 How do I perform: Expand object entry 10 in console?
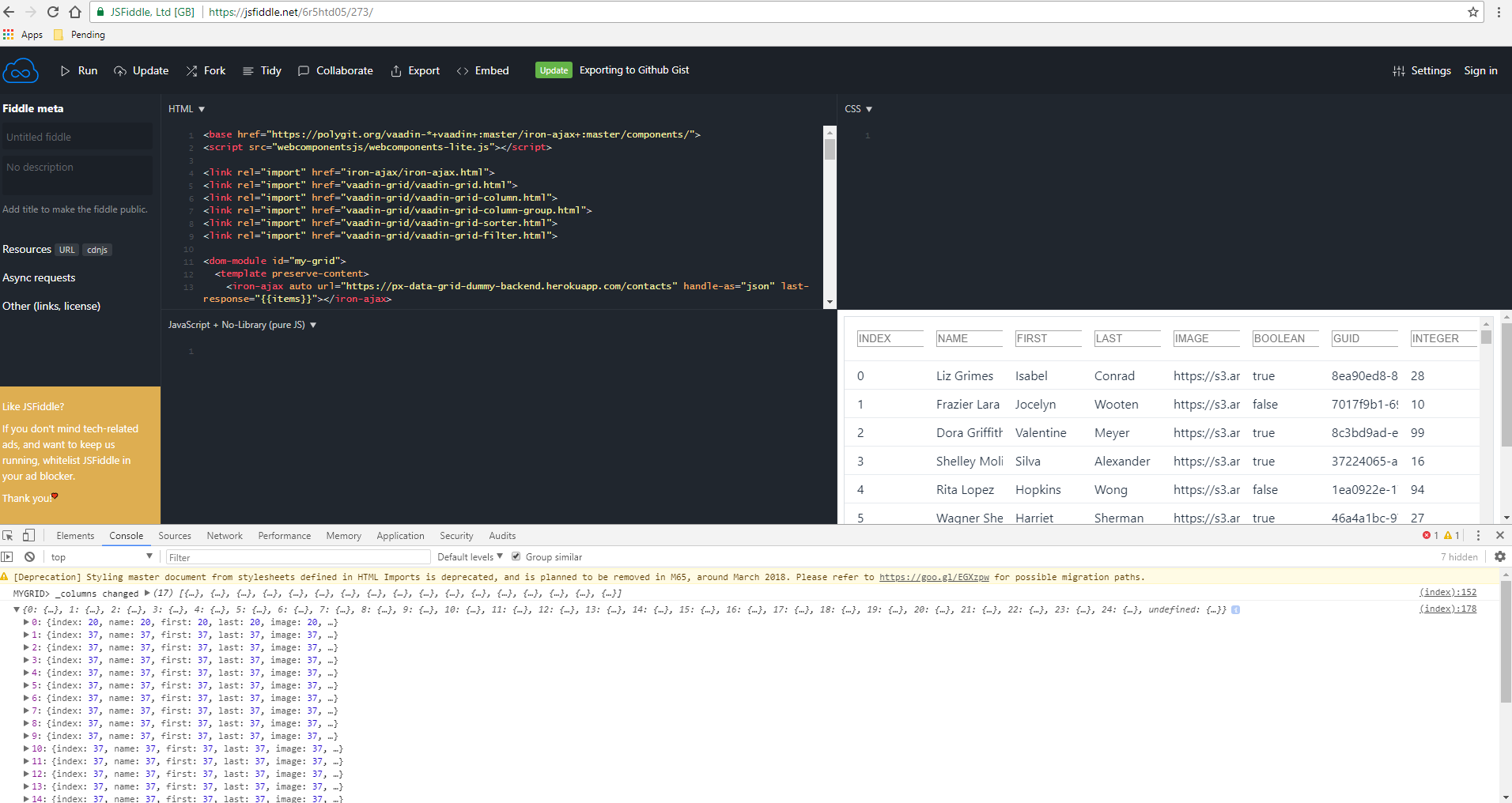point(26,748)
